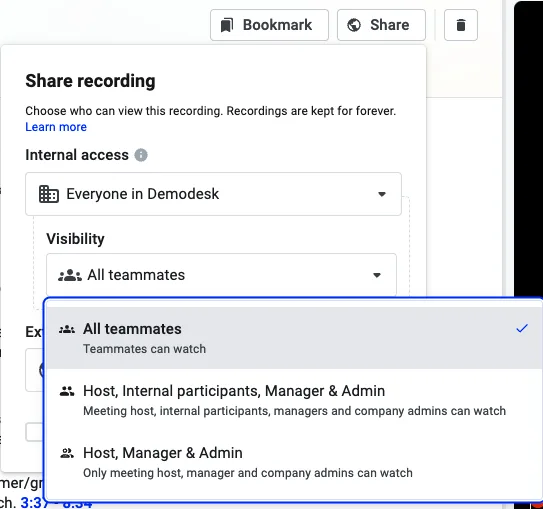Viewport: 543px width, 509px height.
Task: Choose Host, Internal participants, Manager & Admin
Action: click(294, 400)
